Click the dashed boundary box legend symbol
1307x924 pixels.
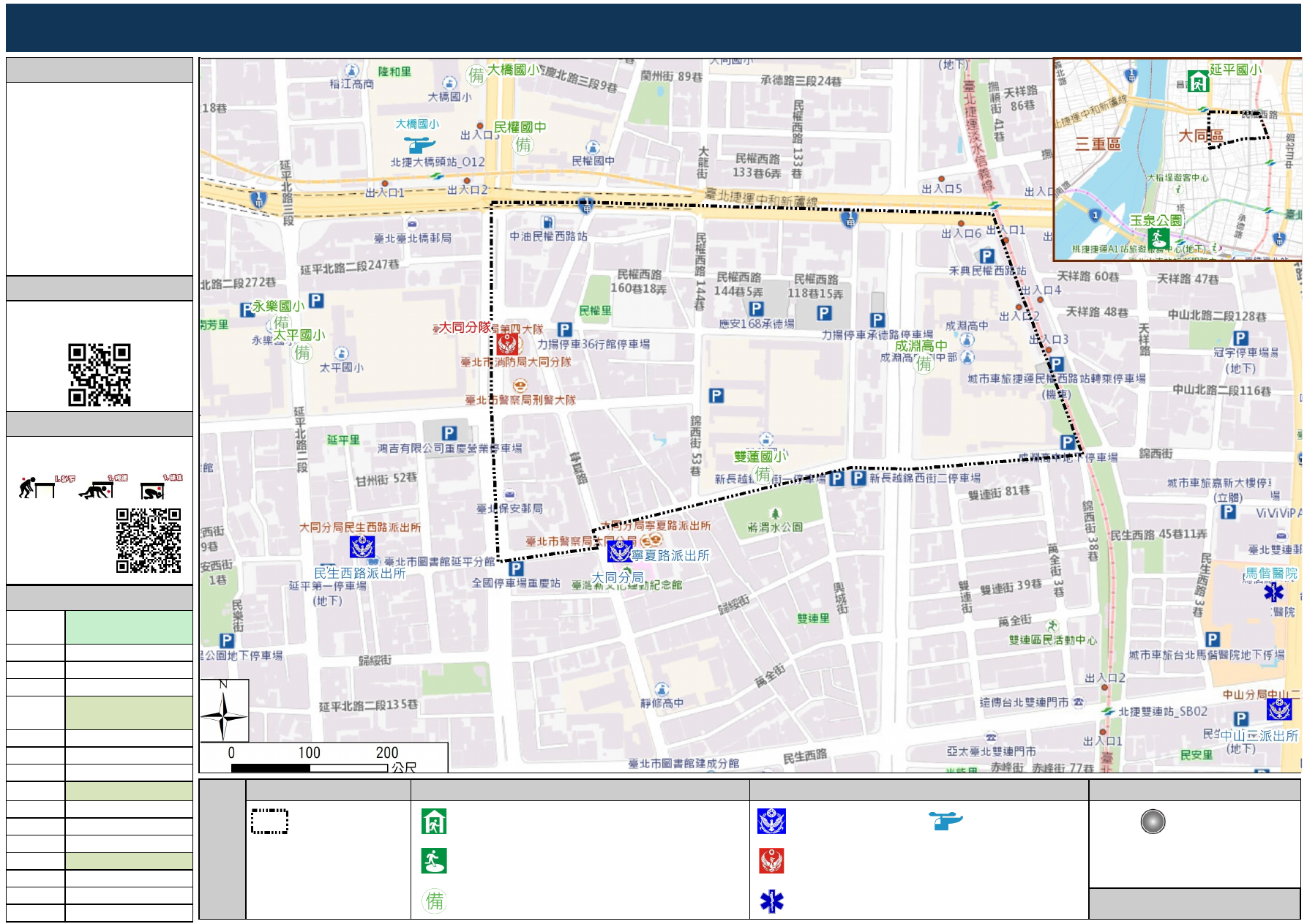click(269, 822)
